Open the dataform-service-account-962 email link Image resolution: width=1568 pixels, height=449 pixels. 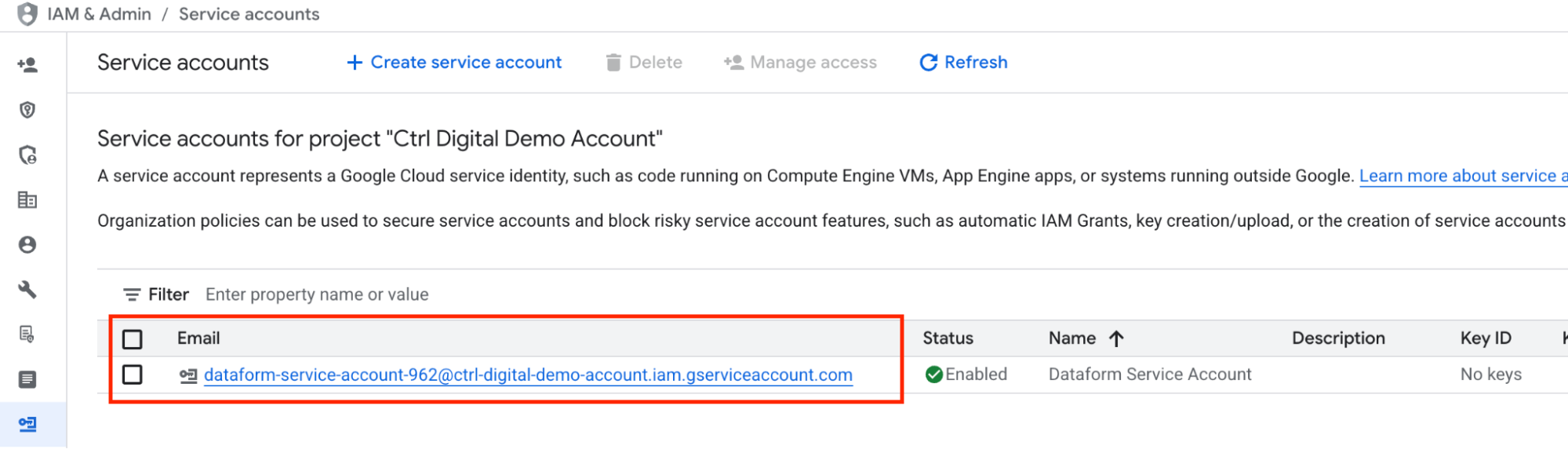tap(528, 375)
